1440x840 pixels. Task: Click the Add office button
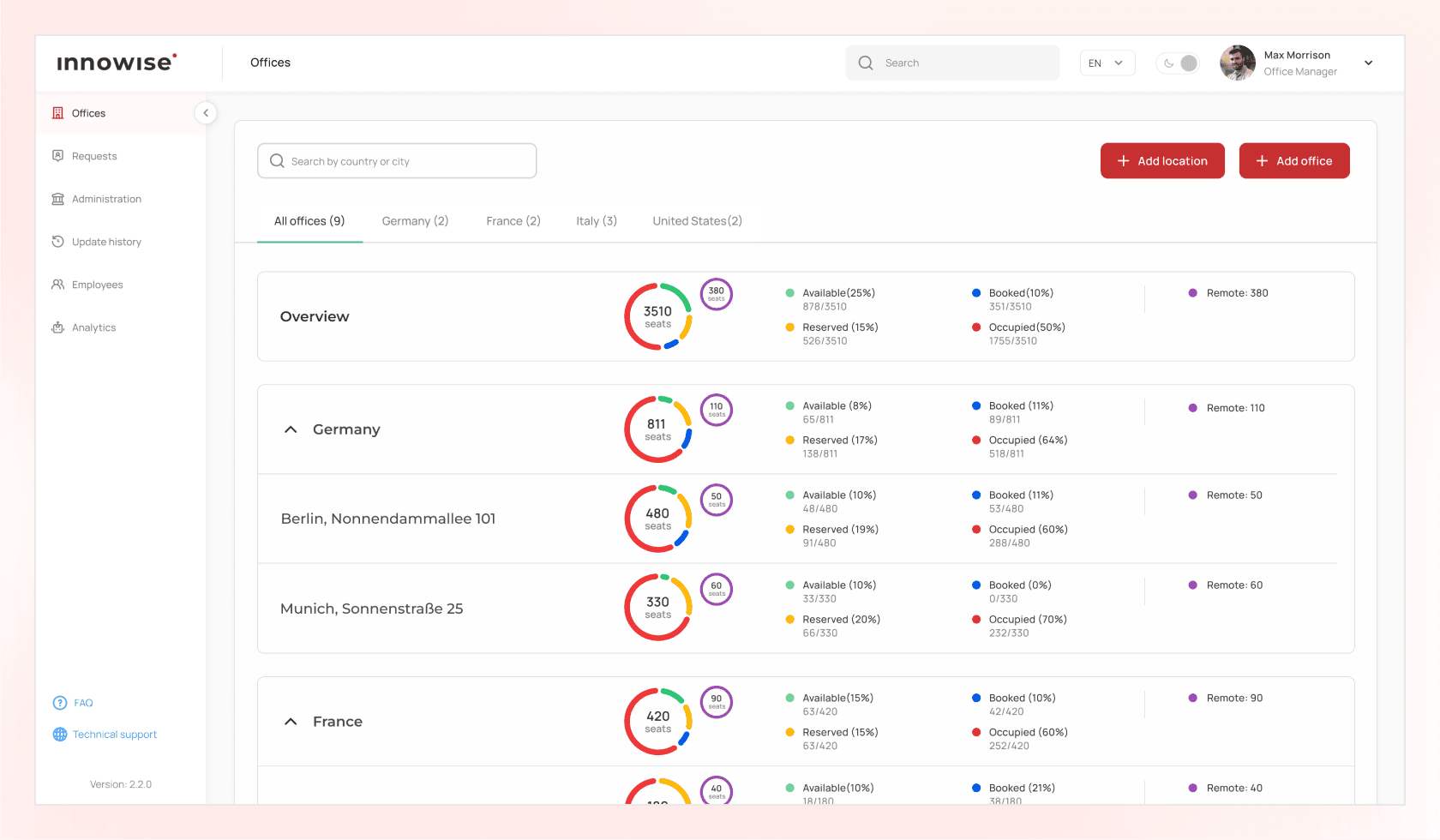point(1294,161)
